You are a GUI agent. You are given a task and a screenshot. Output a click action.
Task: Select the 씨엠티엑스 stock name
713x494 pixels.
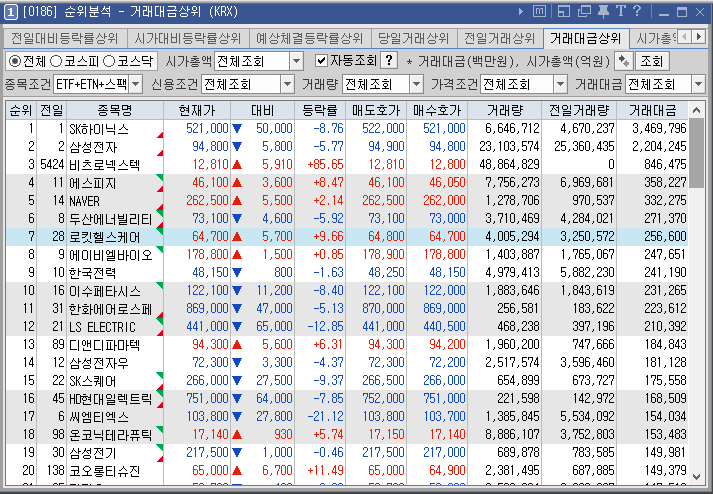coord(99,417)
